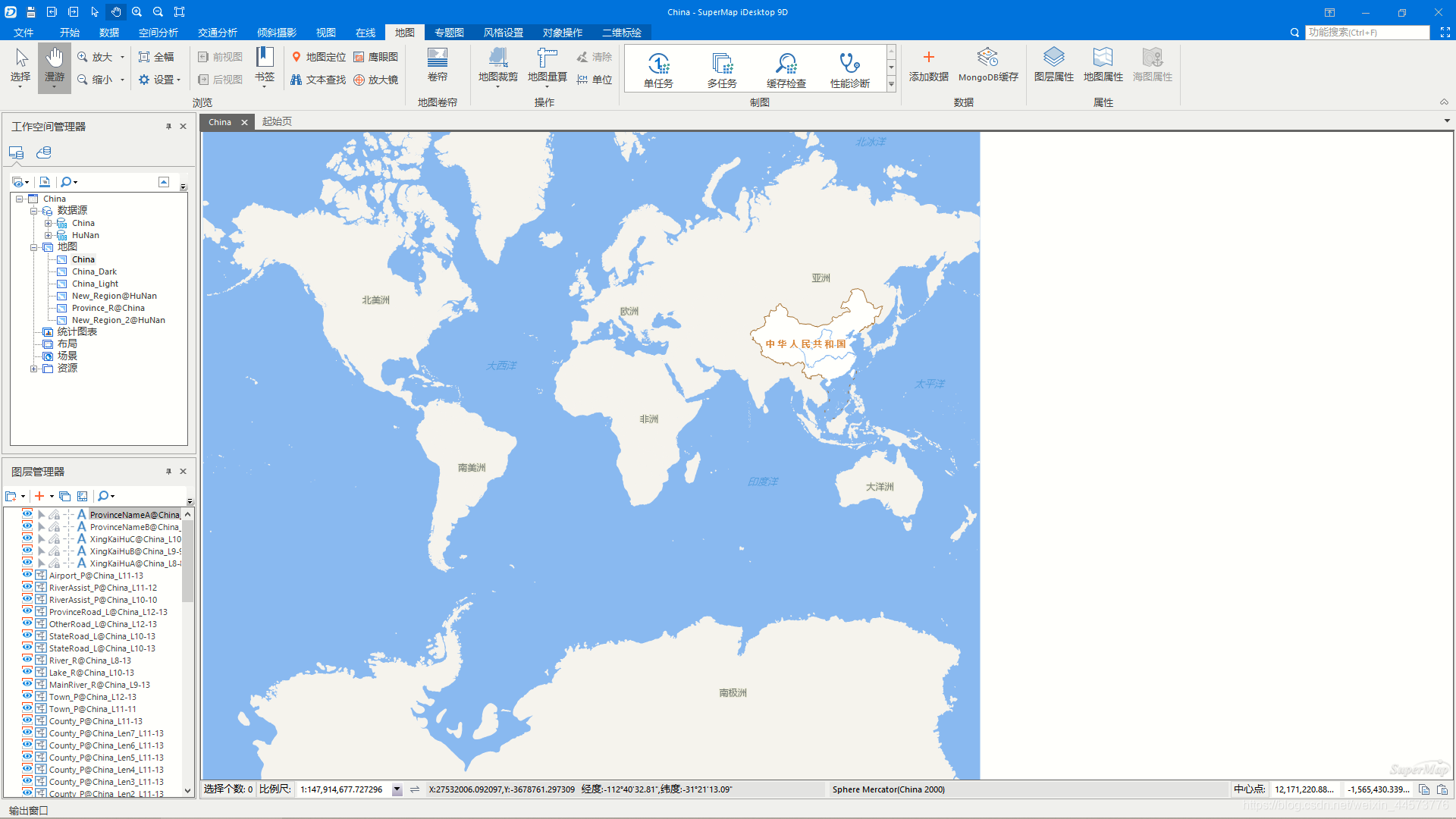Click add layer plus icon in layer manager

click(x=39, y=496)
